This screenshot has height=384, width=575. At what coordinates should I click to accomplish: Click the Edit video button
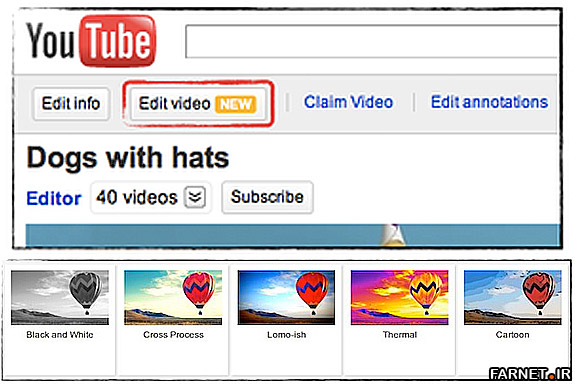click(198, 104)
